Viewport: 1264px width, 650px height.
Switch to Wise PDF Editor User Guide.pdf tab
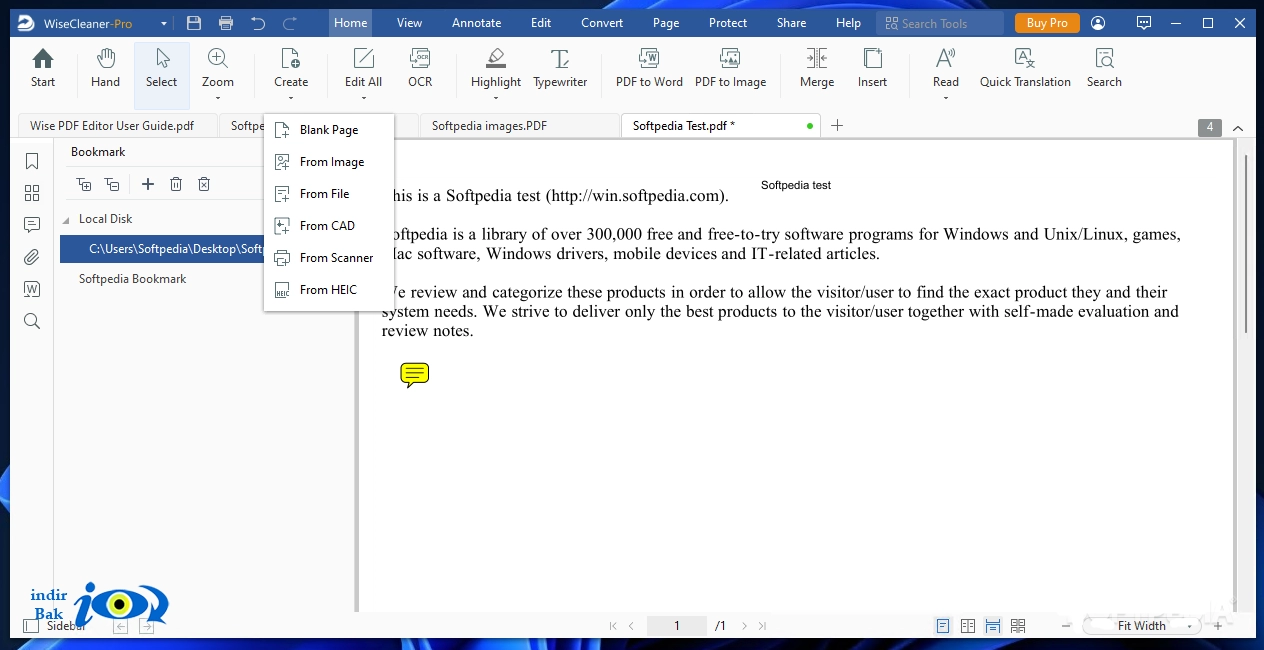point(118,126)
